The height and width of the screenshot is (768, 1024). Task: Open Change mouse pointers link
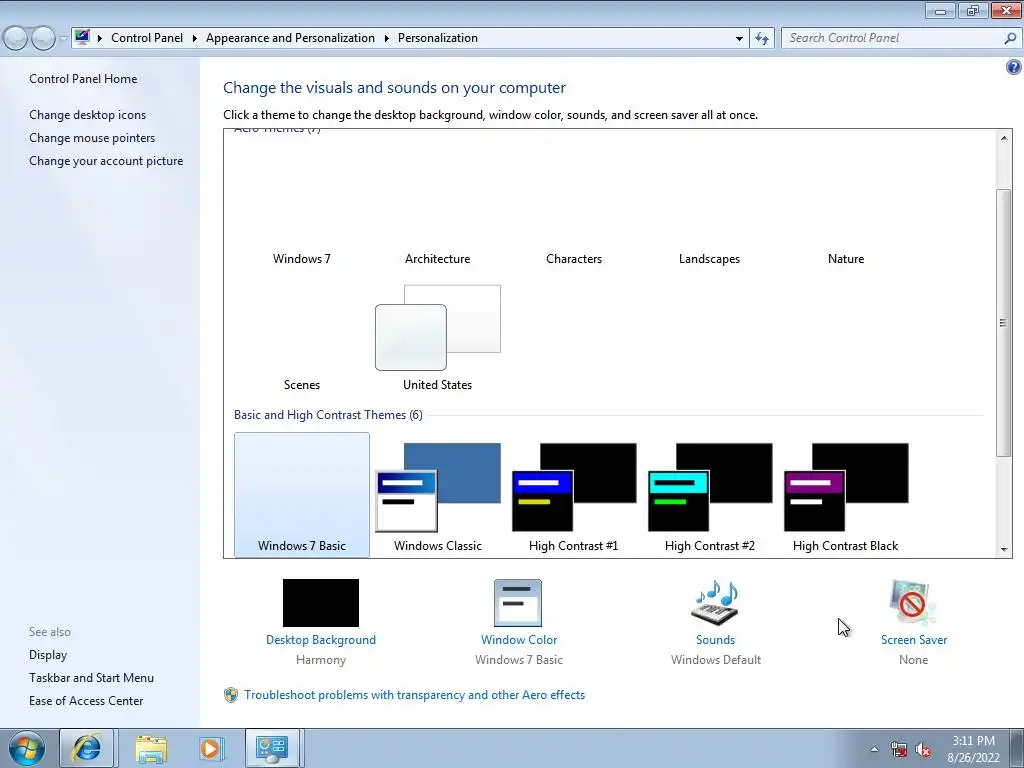click(x=92, y=138)
